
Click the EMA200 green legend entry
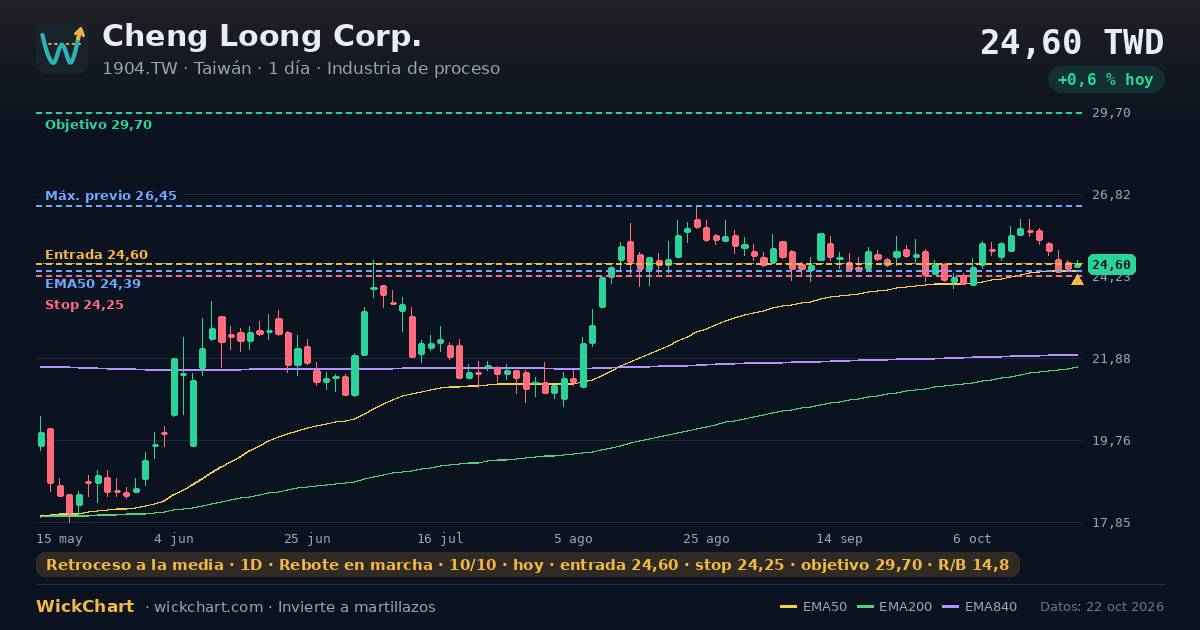click(894, 607)
